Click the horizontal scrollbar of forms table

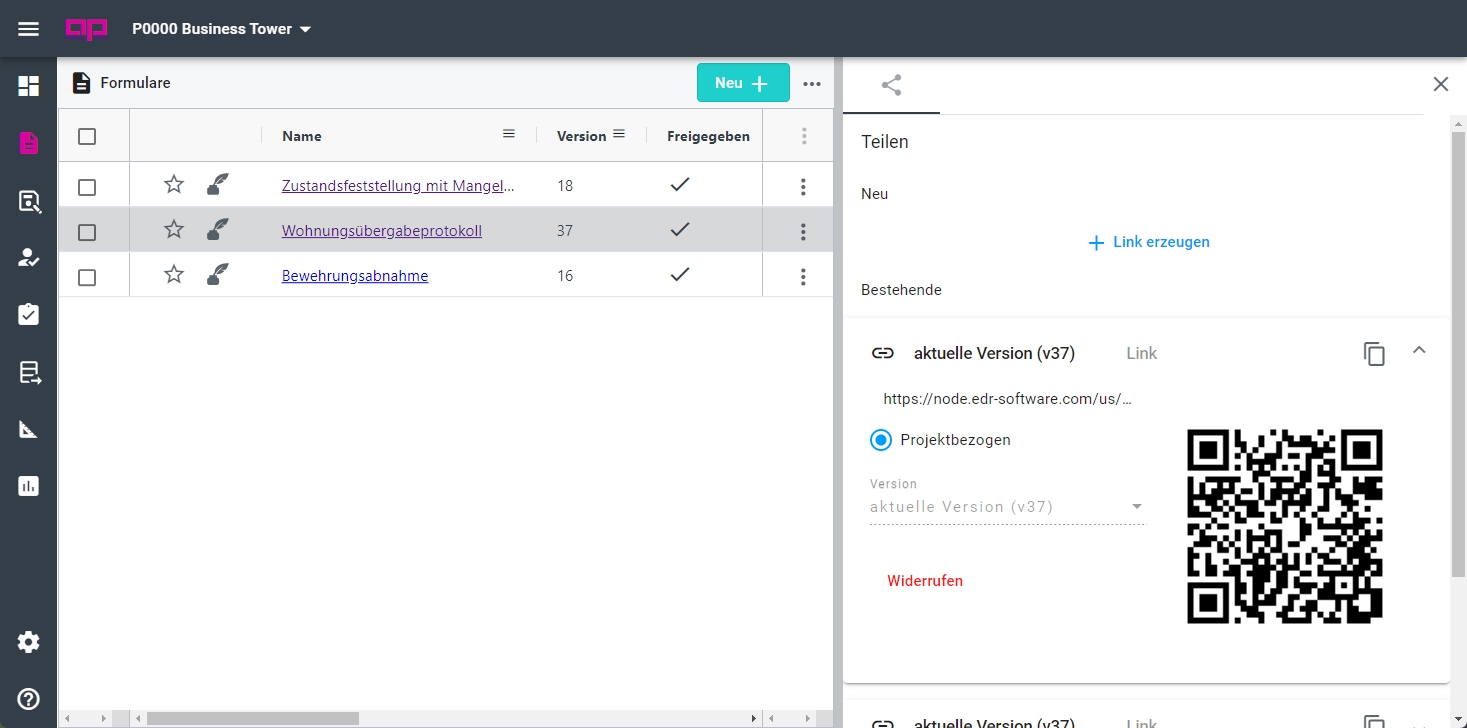(x=252, y=718)
